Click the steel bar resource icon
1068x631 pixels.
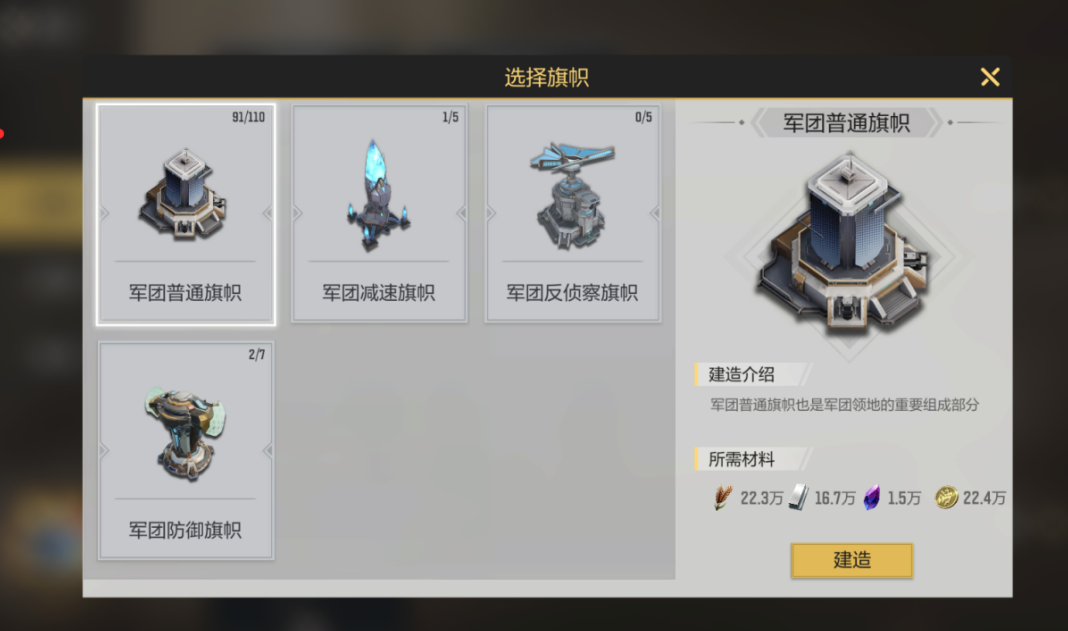click(798, 498)
